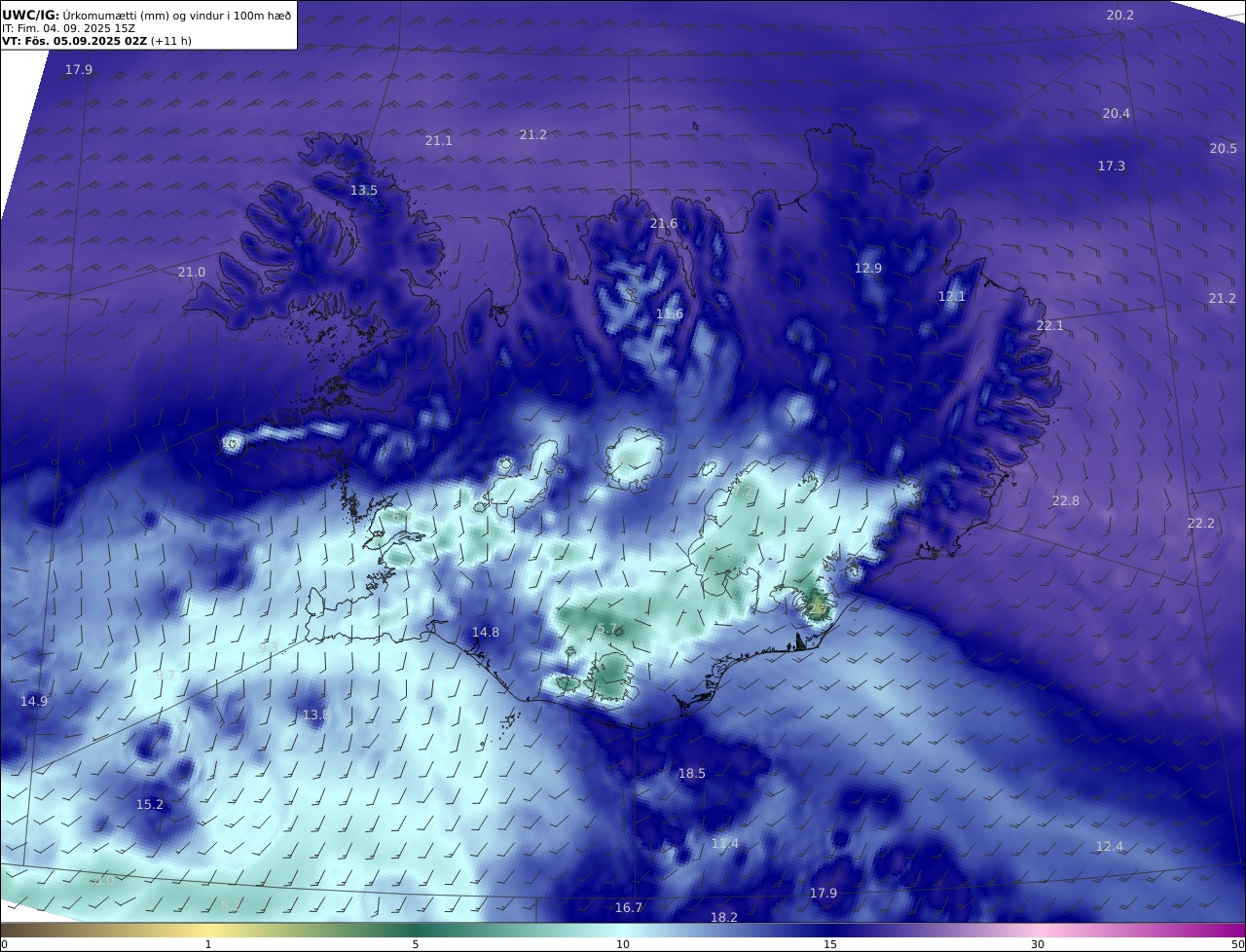Click the colorbar tick label 50
Image resolution: width=1246 pixels, height=952 pixels.
pyautogui.click(x=1237, y=944)
